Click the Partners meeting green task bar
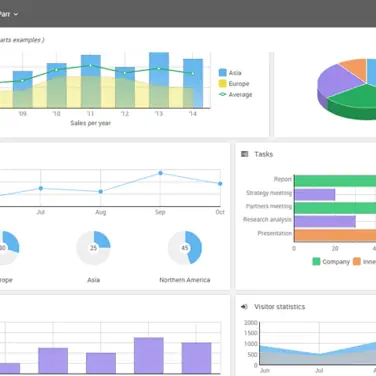376x376 pixels. pyautogui.click(x=335, y=208)
